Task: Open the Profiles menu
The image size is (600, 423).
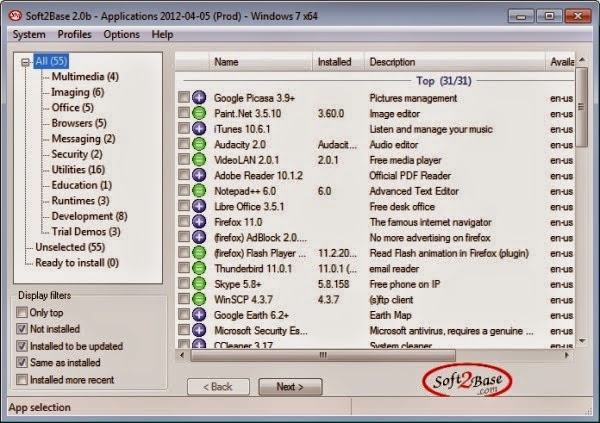Action: coord(75,34)
